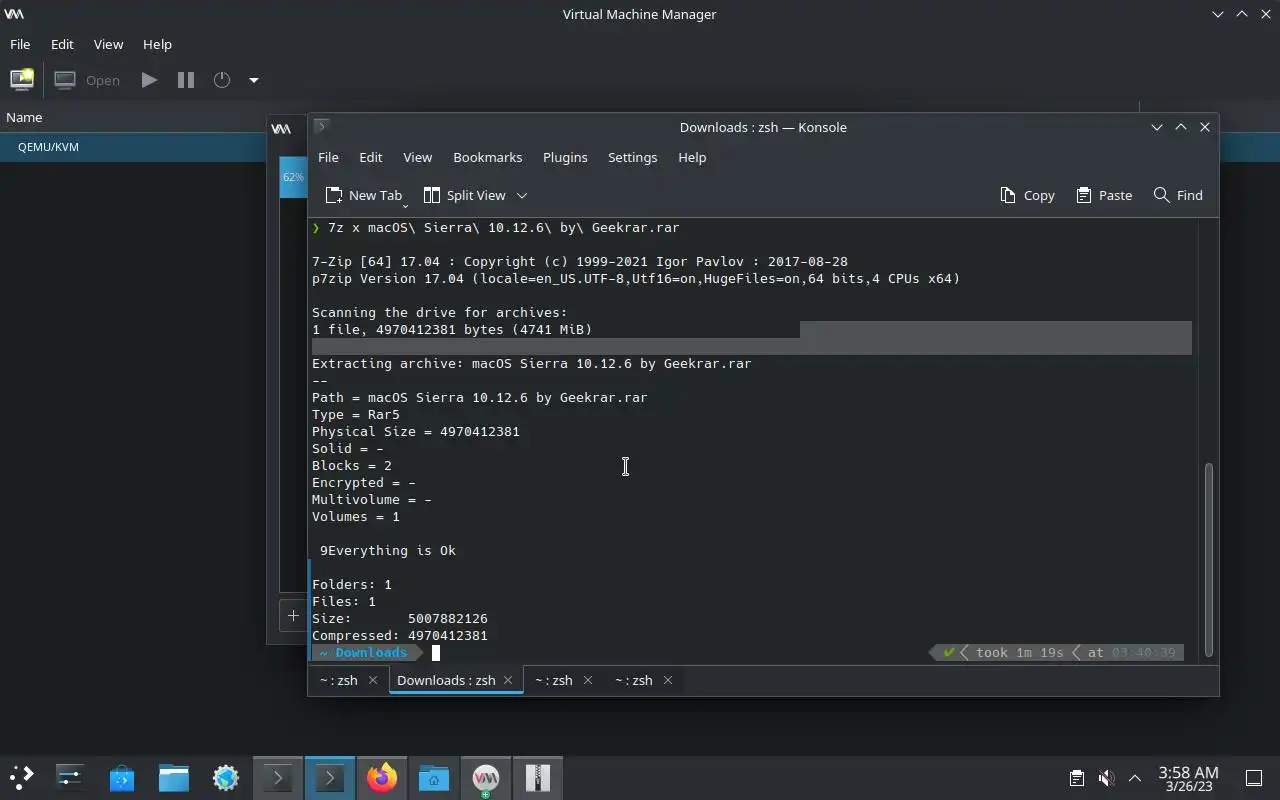Screen dimensions: 1280x800
Task: Open Konsole View menu
Action: (x=417, y=157)
